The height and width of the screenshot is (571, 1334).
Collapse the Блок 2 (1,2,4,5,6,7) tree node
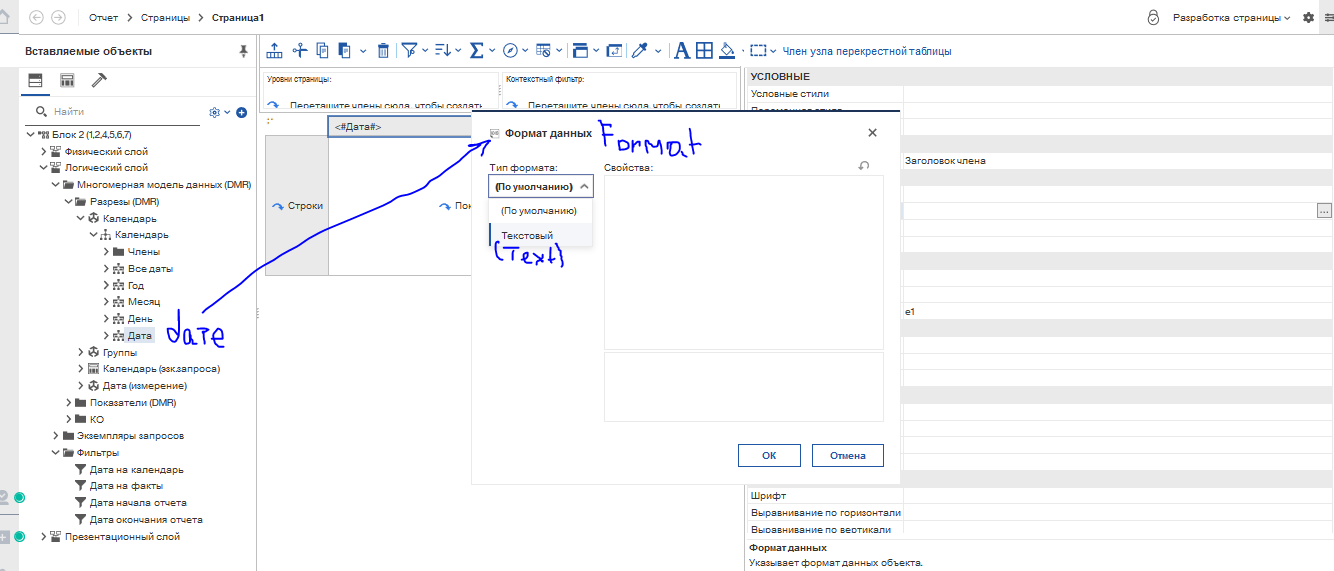29,134
